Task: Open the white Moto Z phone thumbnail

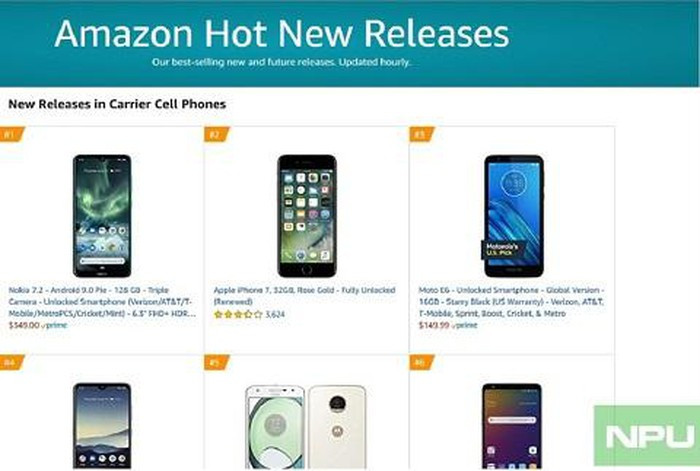Action: 306,427
